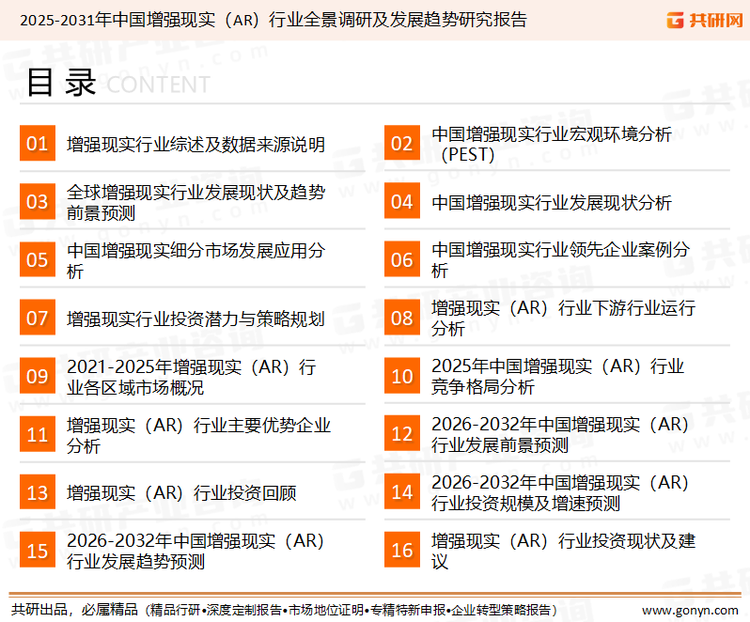The width and height of the screenshot is (750, 622).
Task: Open chapter 中国增强现实行业宏观环境分析 (PEST)
Action: tap(551, 144)
